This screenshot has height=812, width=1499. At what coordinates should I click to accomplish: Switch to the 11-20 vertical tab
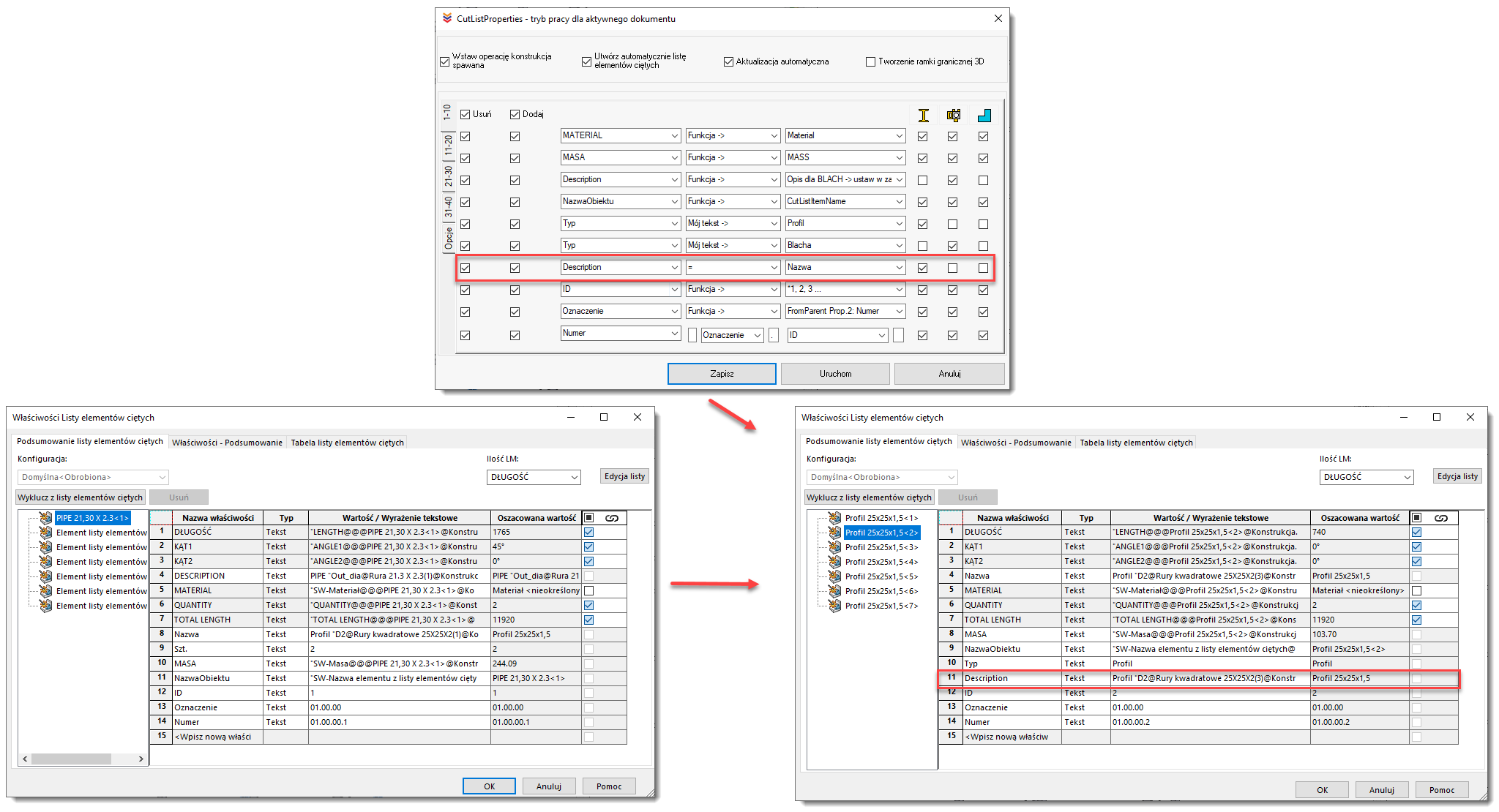pyautogui.click(x=448, y=146)
